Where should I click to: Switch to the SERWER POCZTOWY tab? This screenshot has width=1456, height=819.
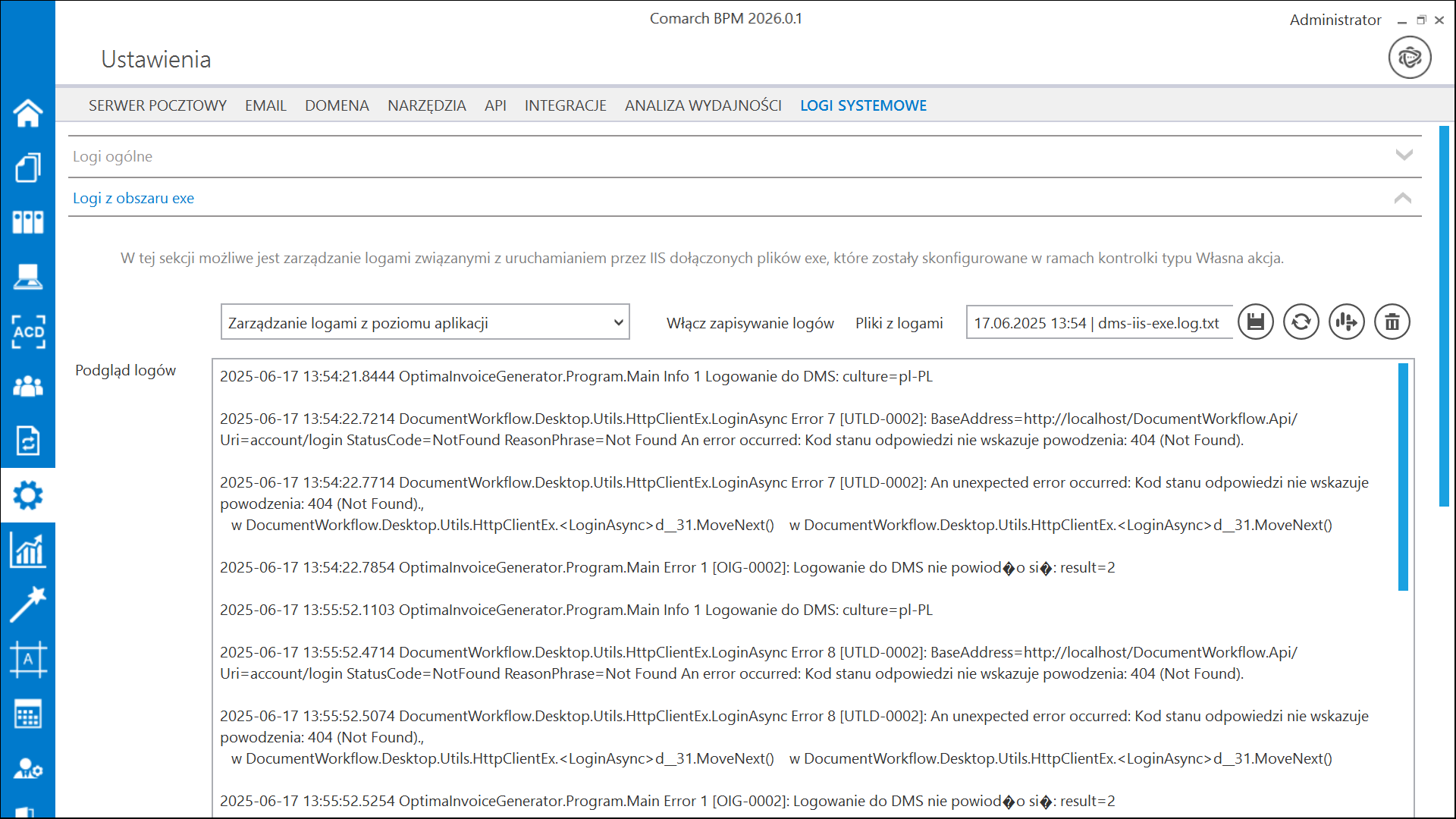(x=158, y=105)
